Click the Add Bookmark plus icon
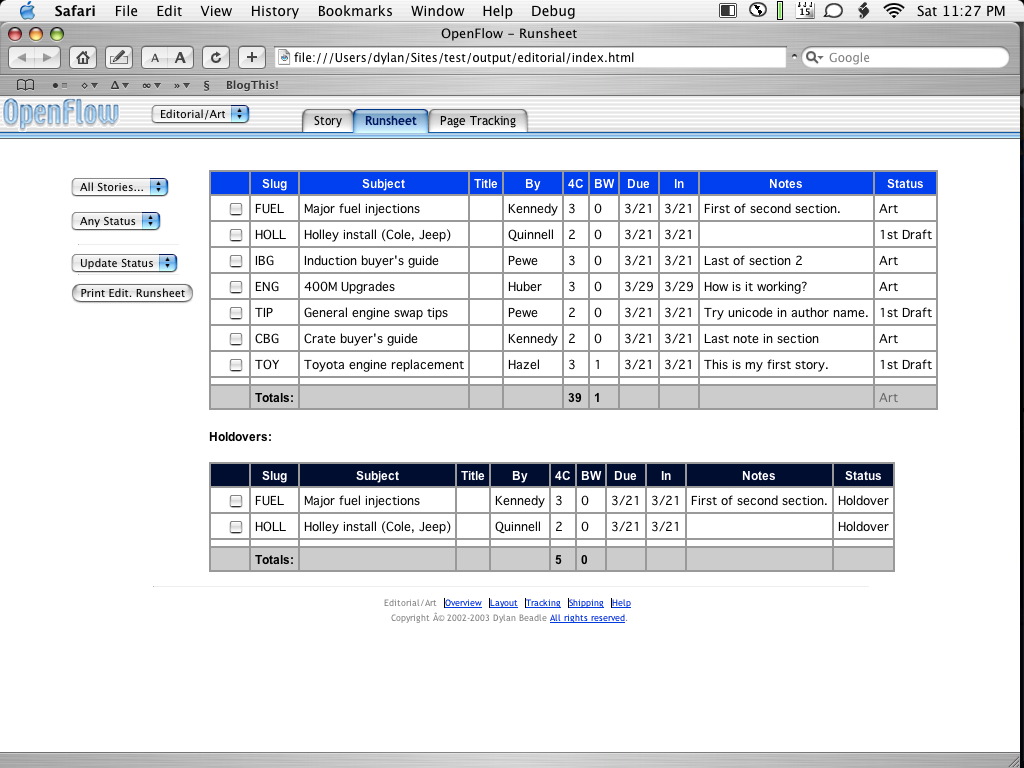 pyautogui.click(x=251, y=58)
